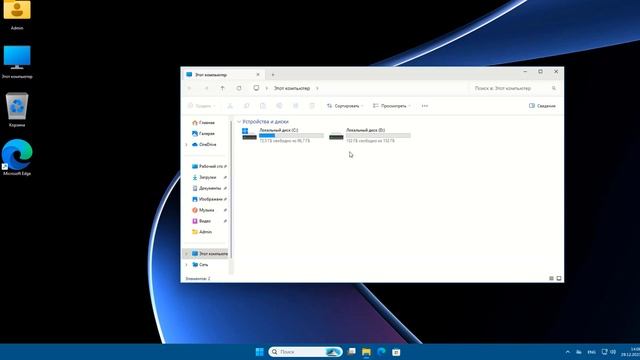640x360 pixels.
Task: Expand the Сеть tree node
Action: pos(187,264)
